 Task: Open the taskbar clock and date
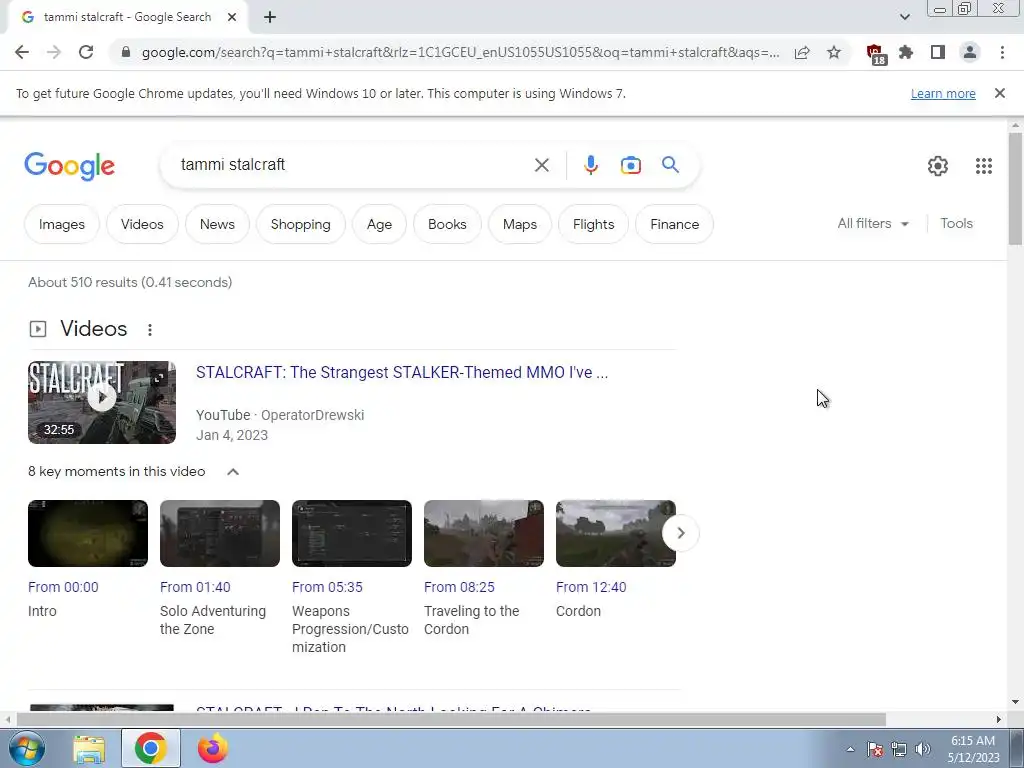[x=973, y=749]
